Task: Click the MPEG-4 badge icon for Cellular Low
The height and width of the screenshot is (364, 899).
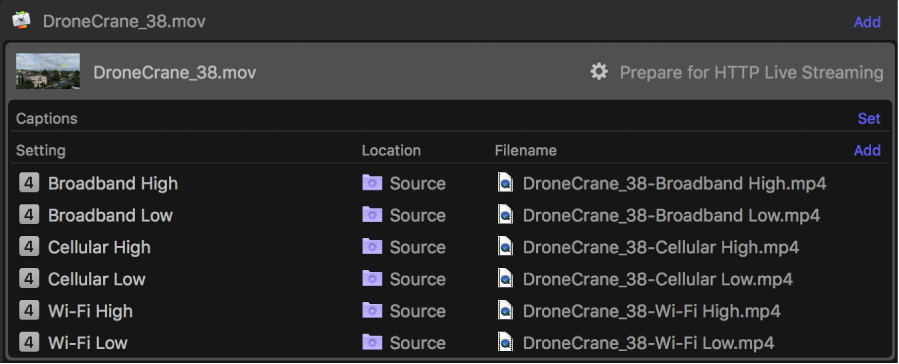Action: 29,279
